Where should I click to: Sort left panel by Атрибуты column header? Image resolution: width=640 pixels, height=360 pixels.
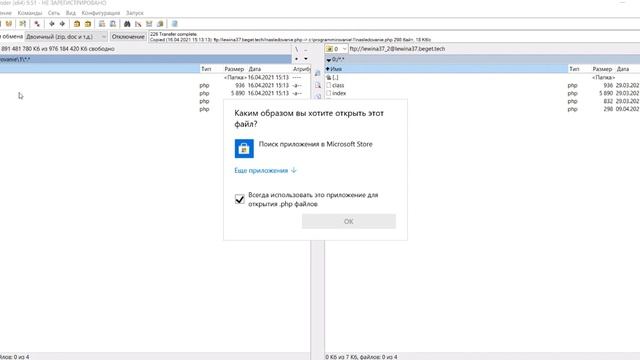coord(301,69)
